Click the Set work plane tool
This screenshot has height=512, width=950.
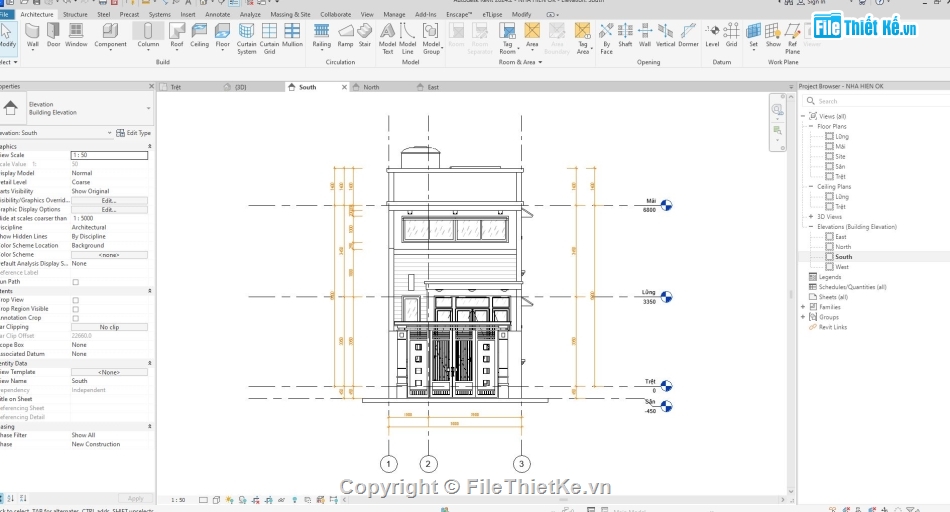click(753, 35)
